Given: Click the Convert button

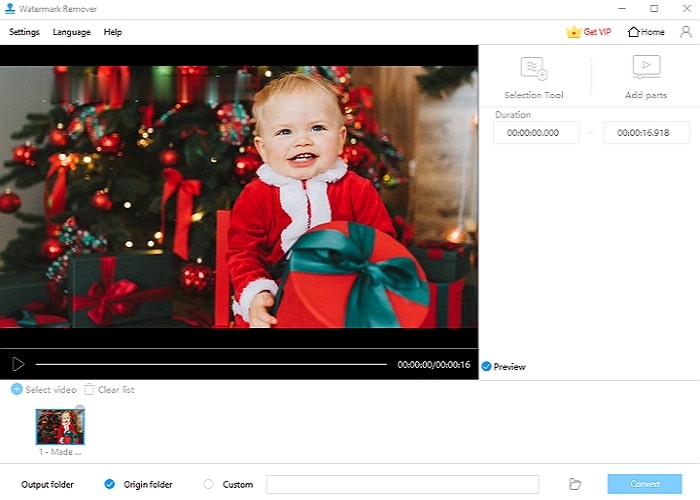Looking at the screenshot, I should [x=645, y=484].
